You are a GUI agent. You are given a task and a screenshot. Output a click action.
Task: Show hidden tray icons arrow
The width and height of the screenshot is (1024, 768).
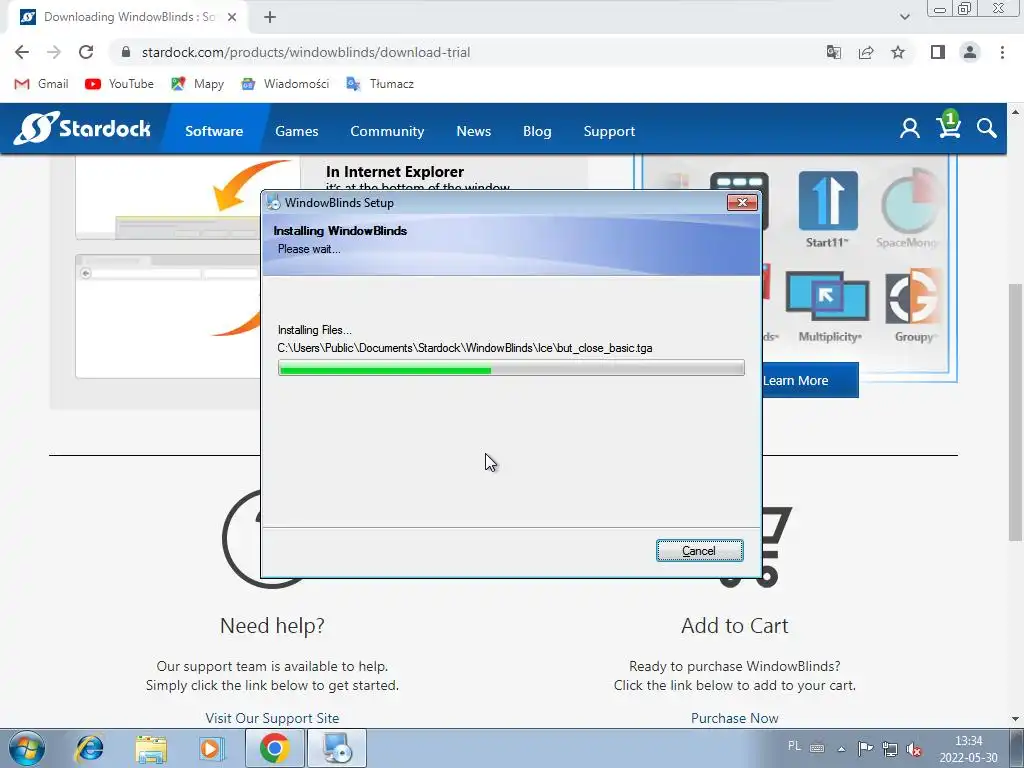[842, 749]
